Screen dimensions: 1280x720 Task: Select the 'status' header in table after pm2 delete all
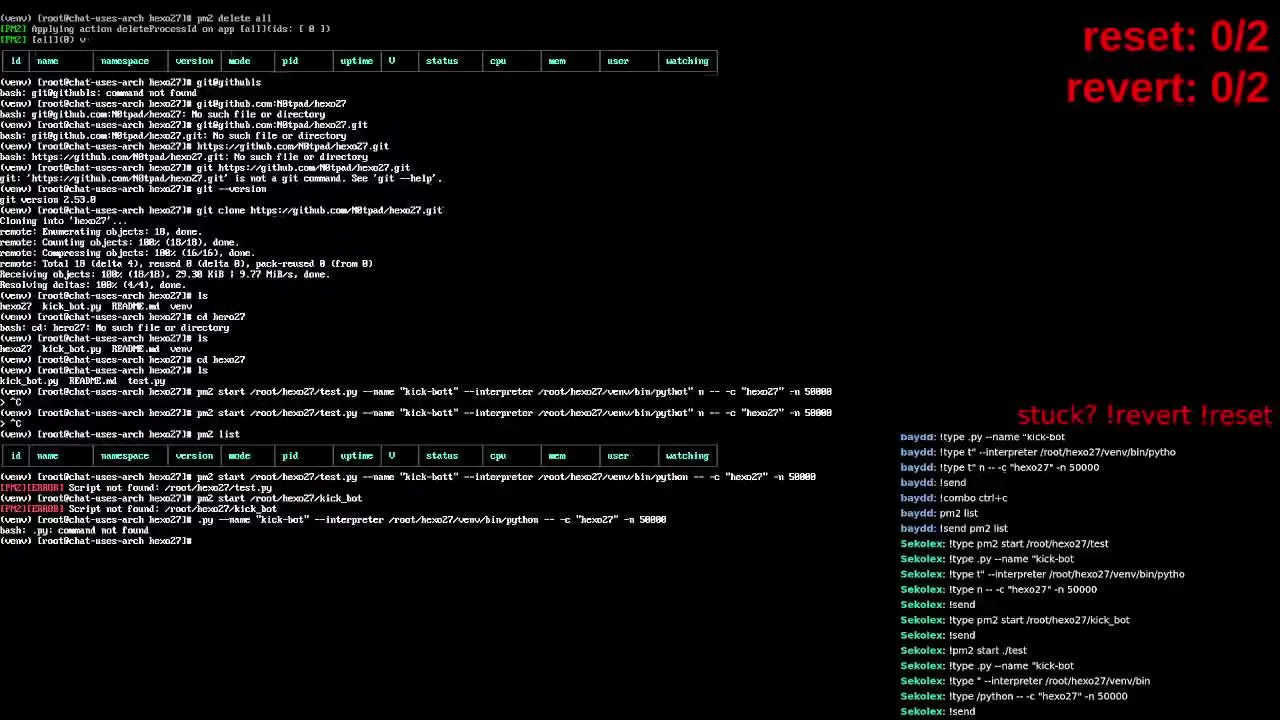point(442,61)
